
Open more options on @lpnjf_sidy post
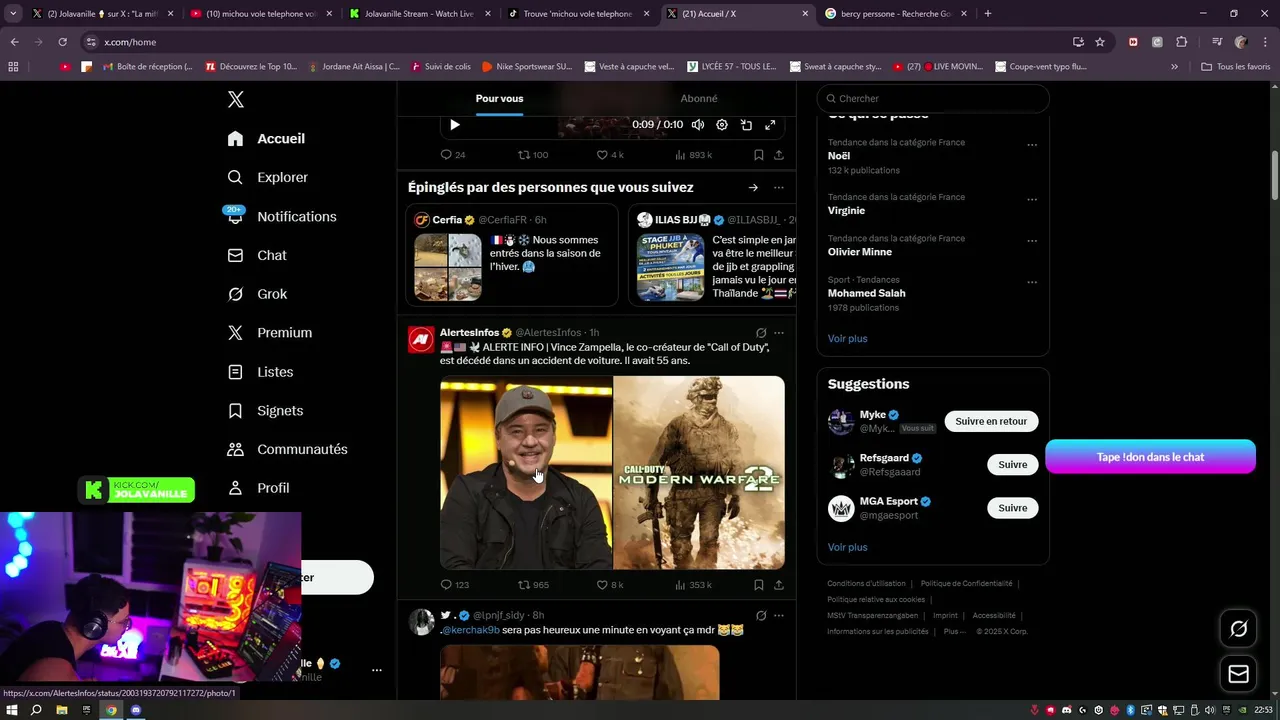point(779,615)
